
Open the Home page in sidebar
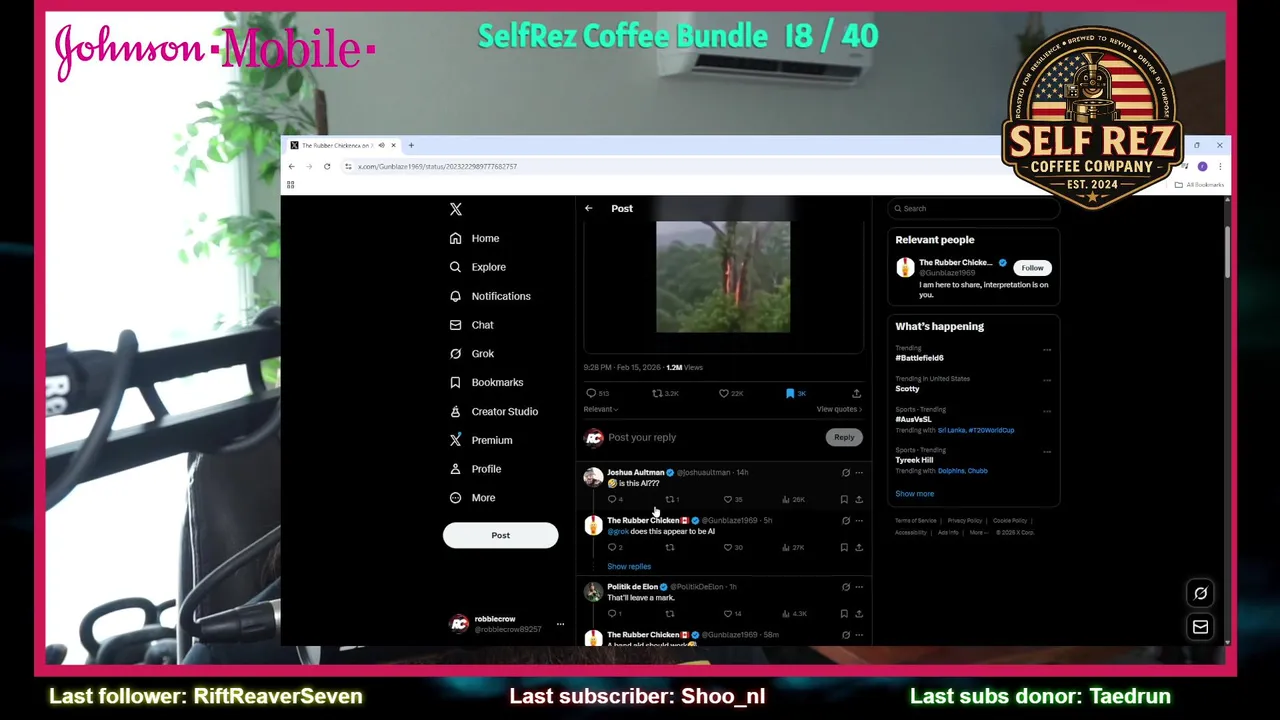(x=474, y=238)
